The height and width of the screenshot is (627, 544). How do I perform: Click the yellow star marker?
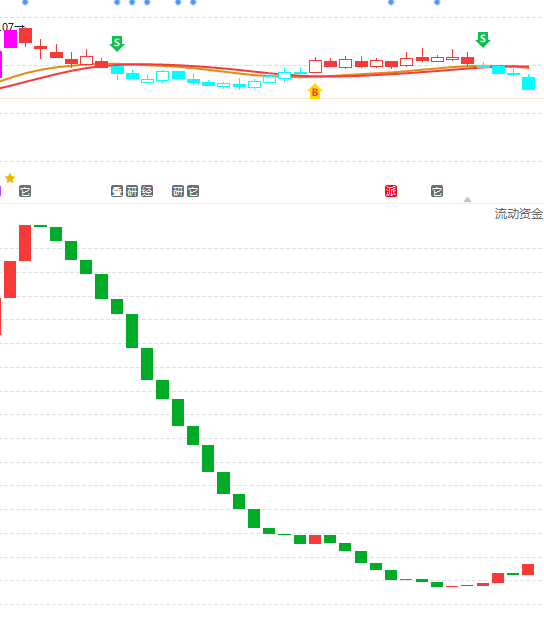[10, 178]
